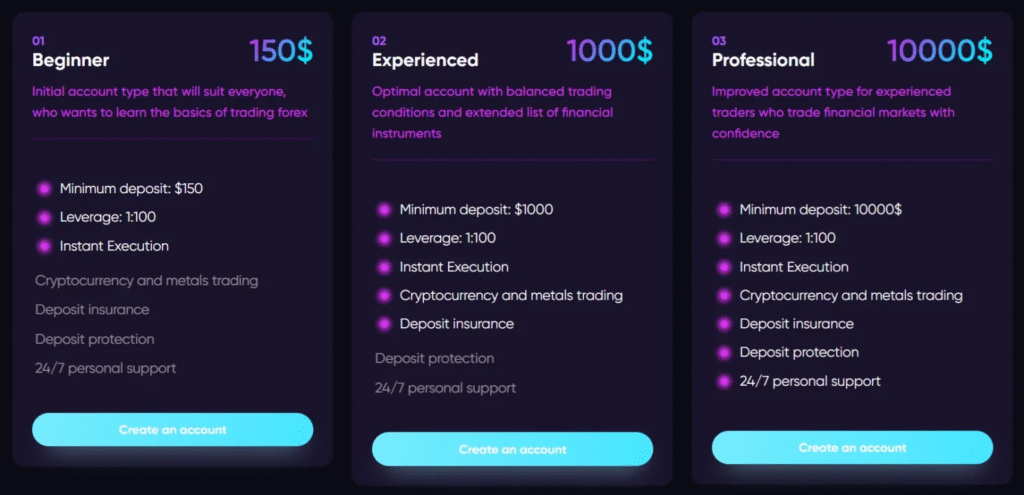Viewport: 1024px width, 495px height.
Task: Click greyed-out 24/7 personal support in Experienced plan
Action: 445,387
